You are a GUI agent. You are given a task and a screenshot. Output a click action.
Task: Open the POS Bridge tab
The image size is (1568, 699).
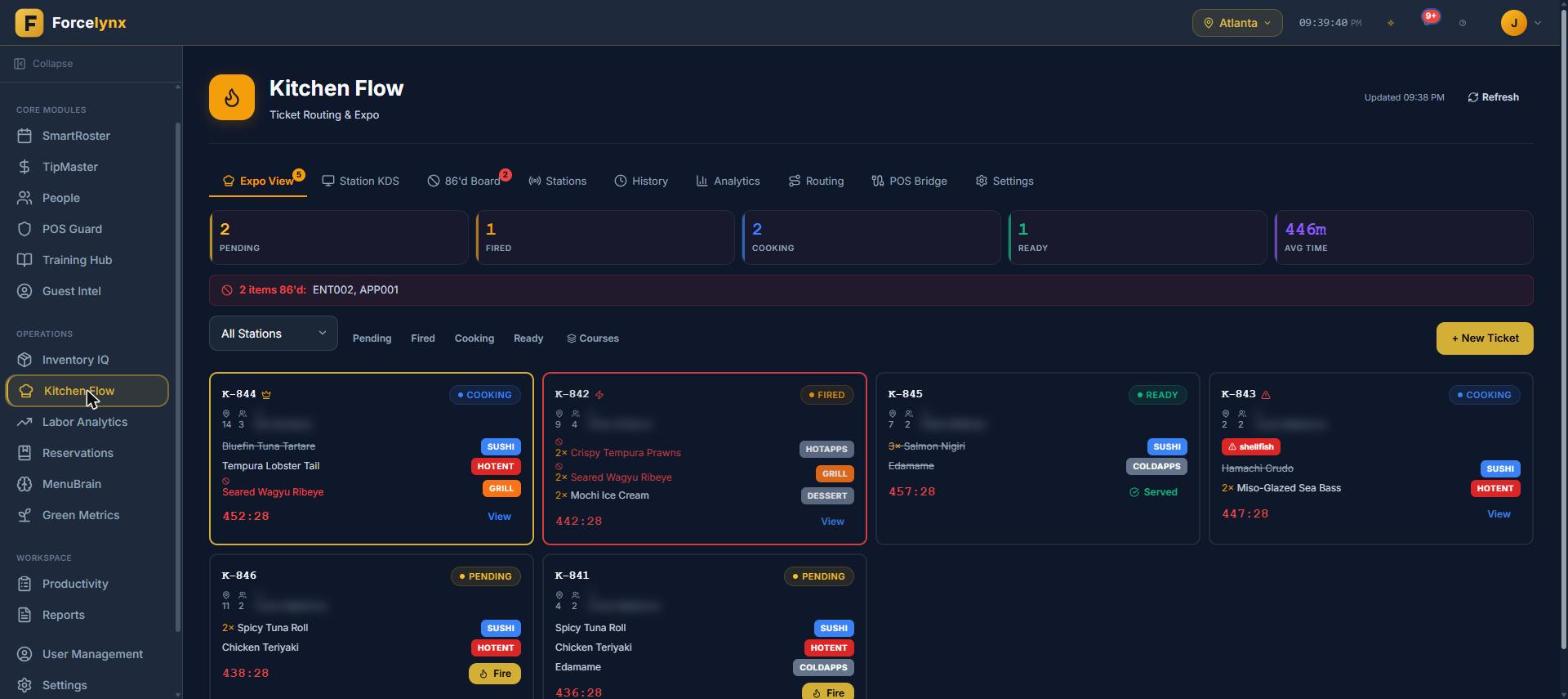point(909,181)
